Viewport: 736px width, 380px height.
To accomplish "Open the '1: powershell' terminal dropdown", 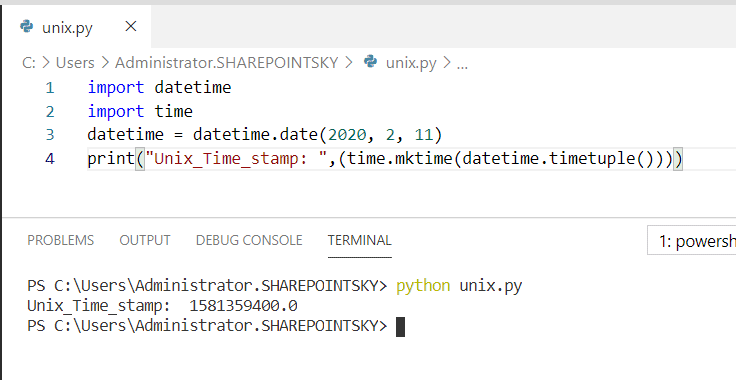I will coord(691,240).
